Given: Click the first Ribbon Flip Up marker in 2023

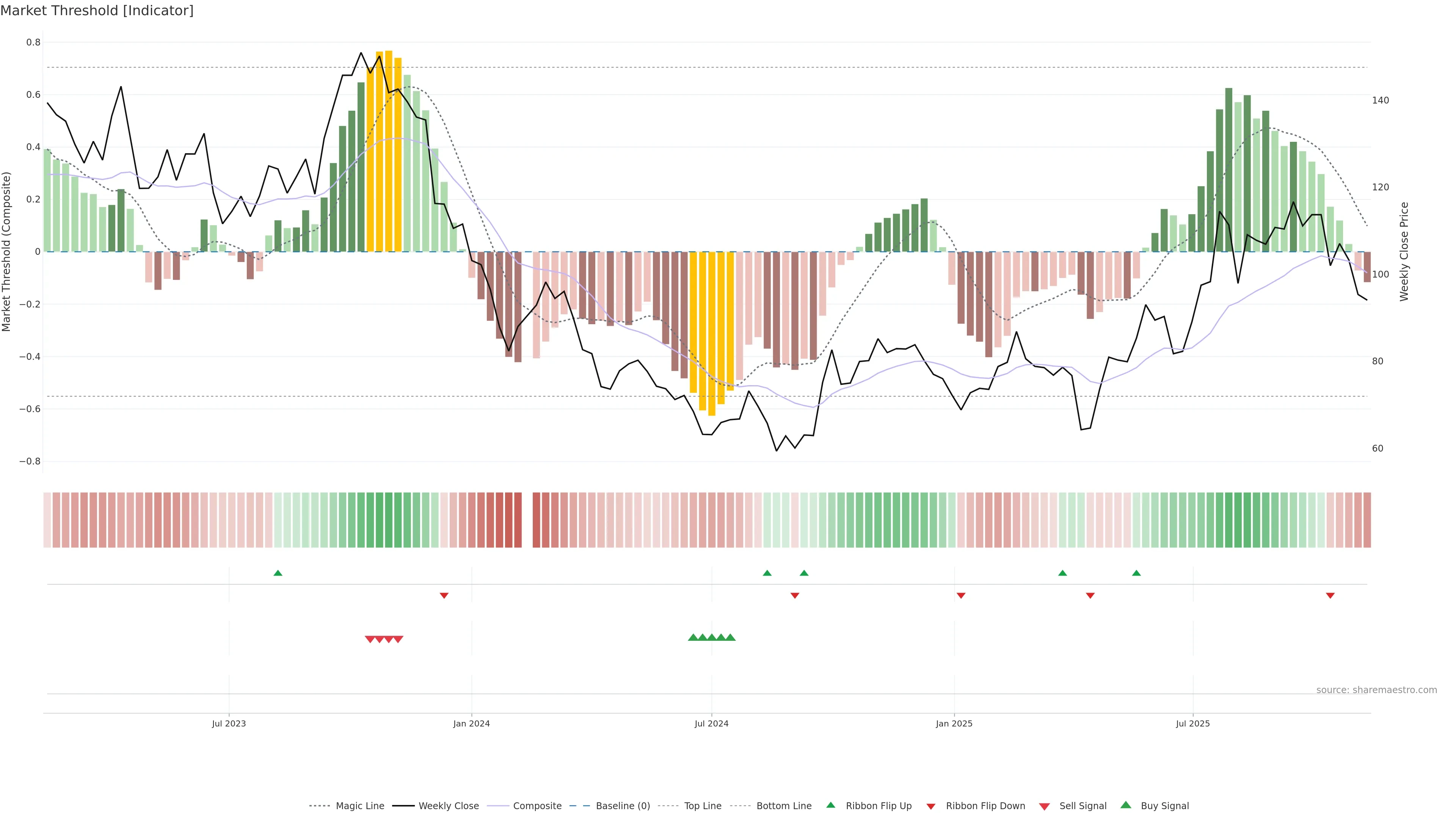Looking at the screenshot, I should 278,573.
